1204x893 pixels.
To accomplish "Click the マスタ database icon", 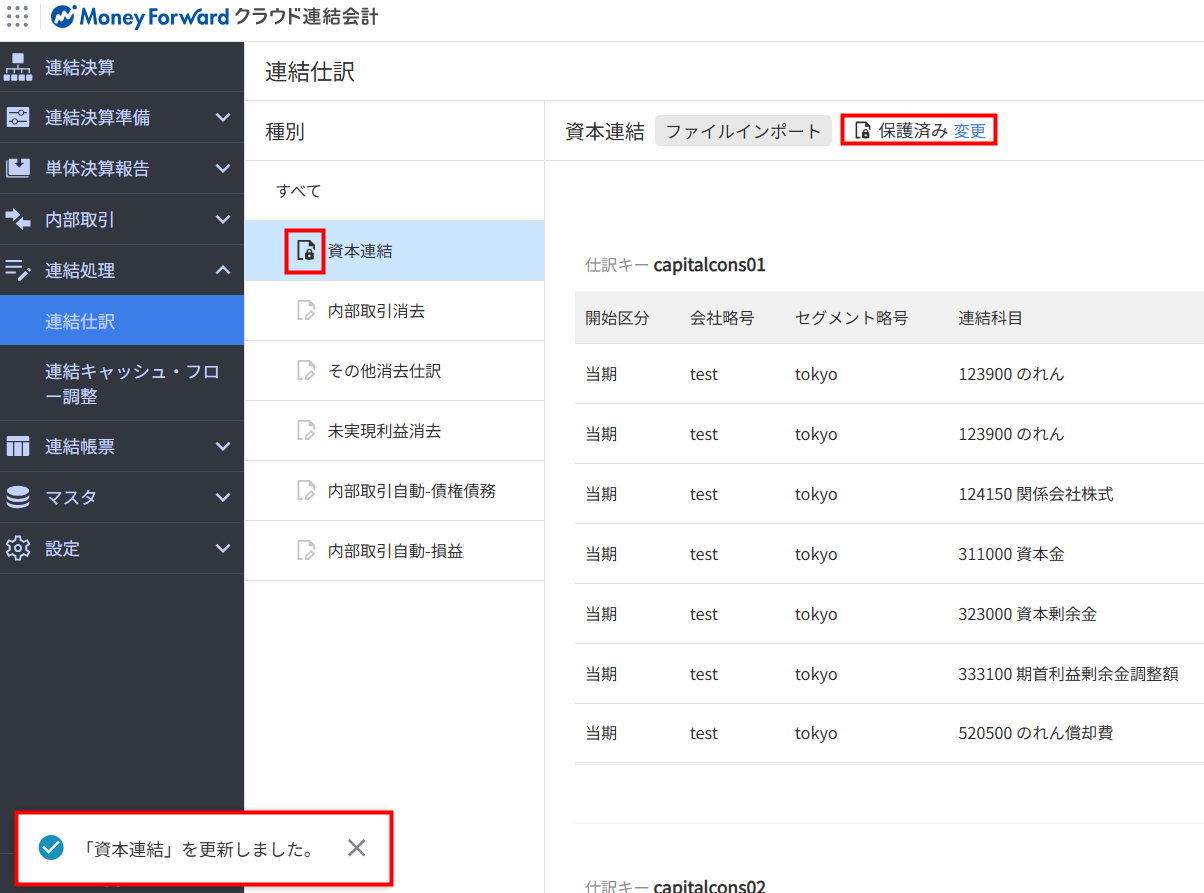I will click(x=18, y=497).
